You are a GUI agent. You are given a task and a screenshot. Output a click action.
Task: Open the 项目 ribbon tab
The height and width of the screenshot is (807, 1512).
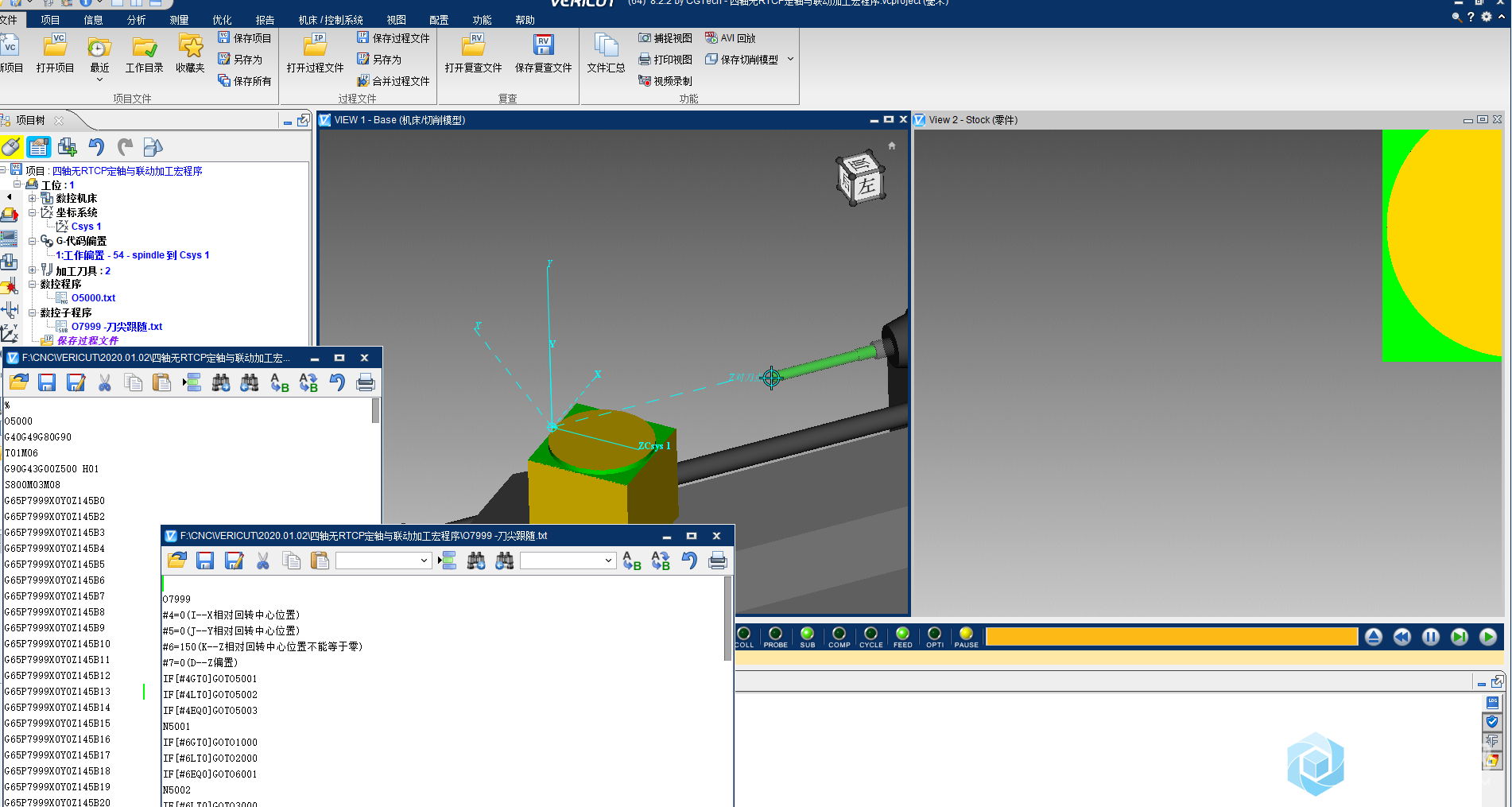point(50,20)
